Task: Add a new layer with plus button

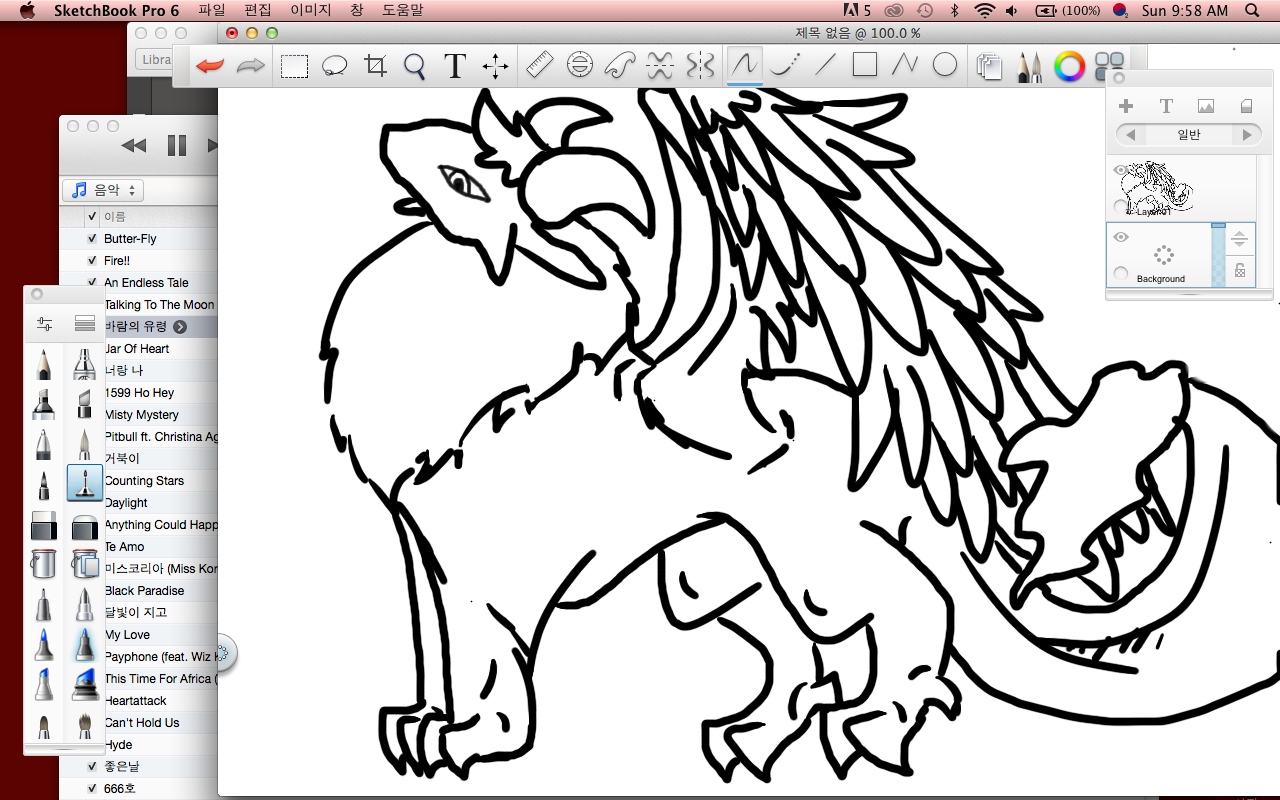Action: pos(1125,106)
